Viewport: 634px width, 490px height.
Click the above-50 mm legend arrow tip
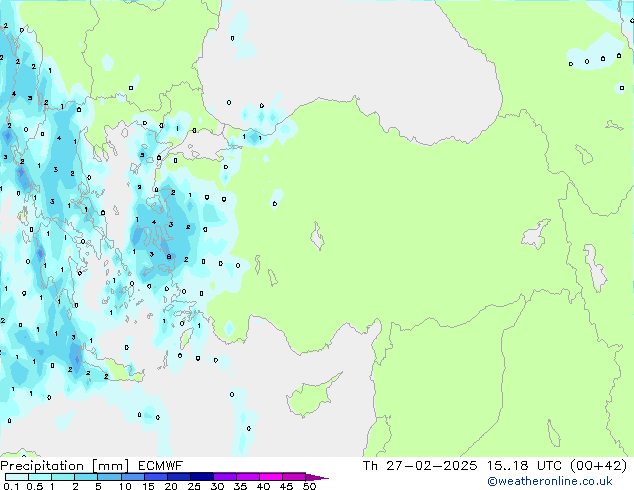(317, 477)
